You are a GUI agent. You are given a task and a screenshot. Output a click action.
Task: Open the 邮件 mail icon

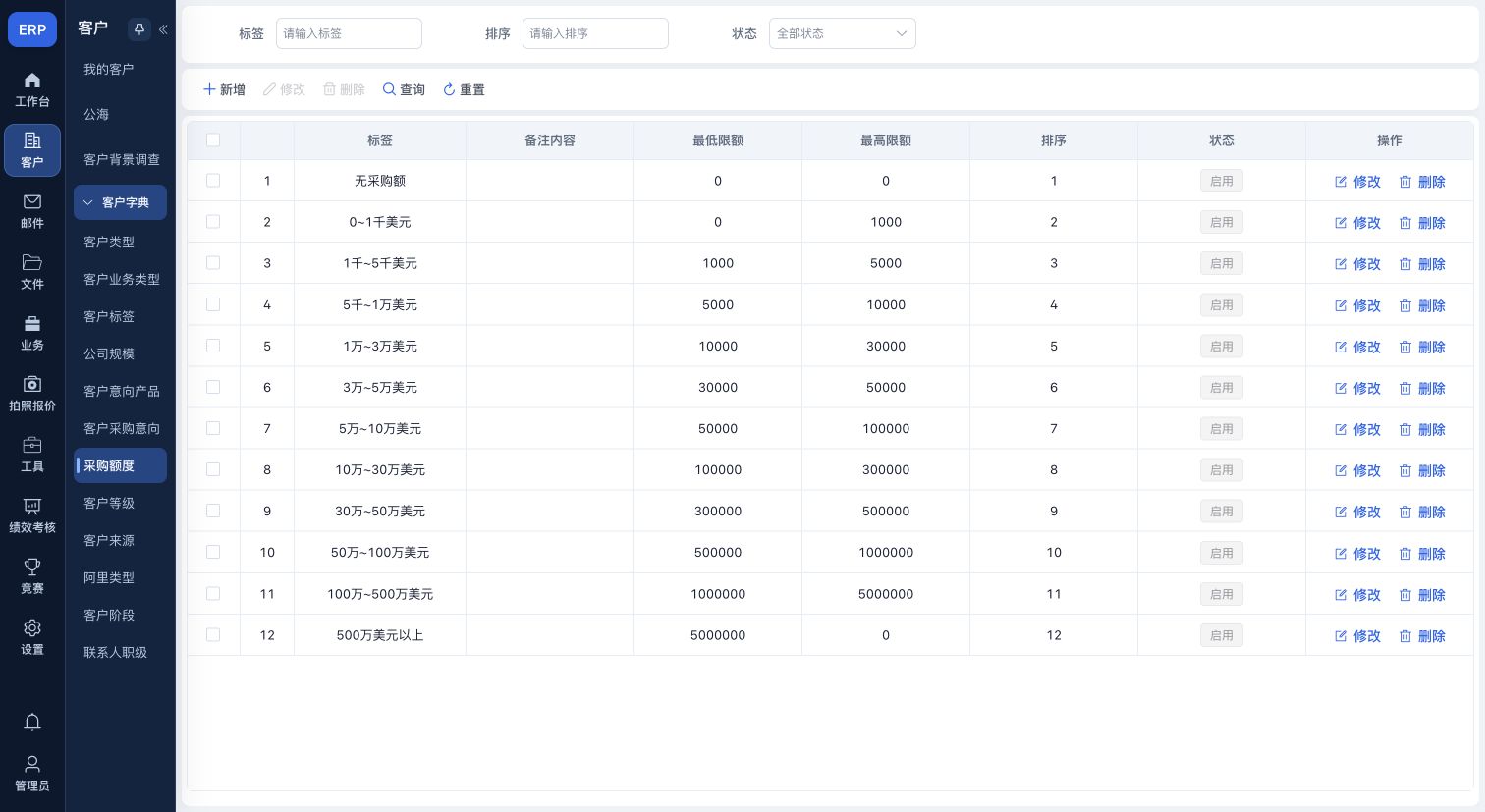[x=32, y=201]
